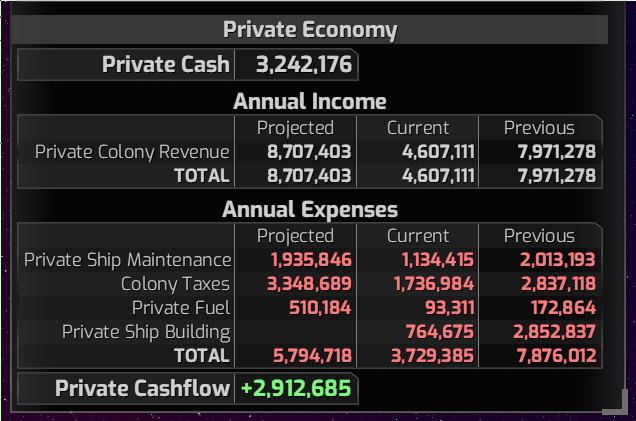The image size is (636, 421).
Task: Click expenses TOTAL current value 3,729,385
Action: [432, 356]
